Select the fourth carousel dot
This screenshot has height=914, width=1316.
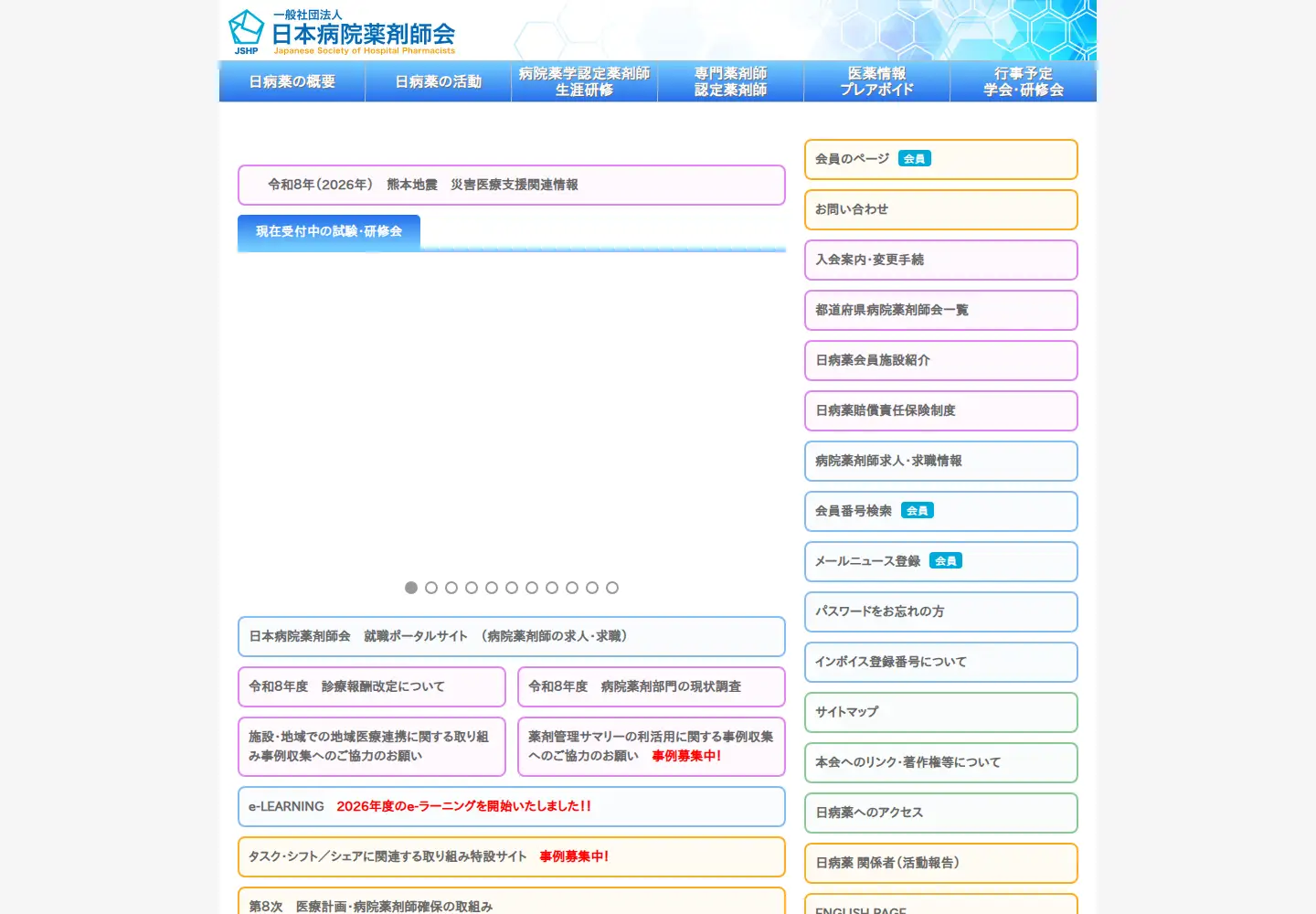pyautogui.click(x=472, y=588)
